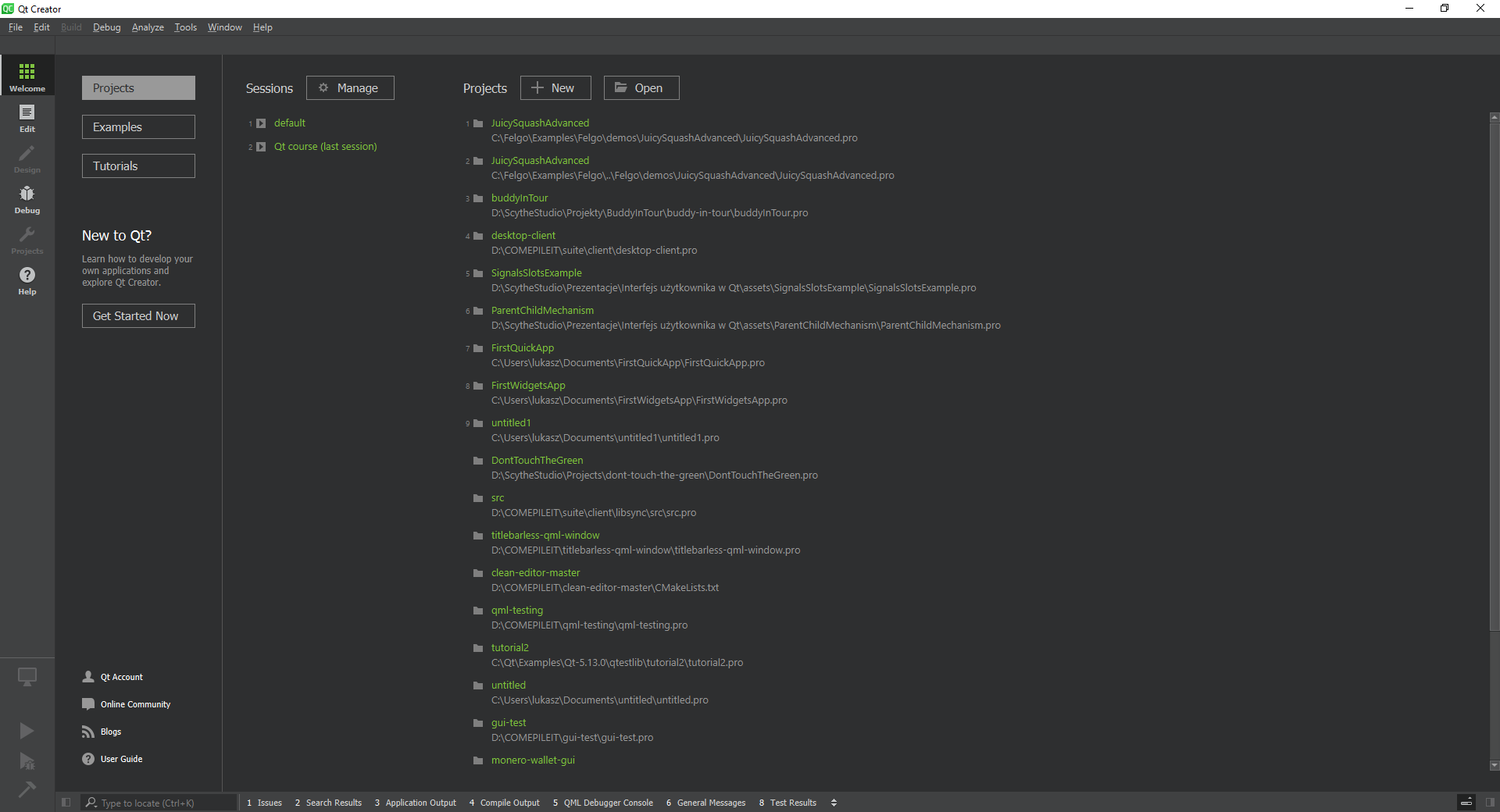Click folder icon beside desktop-client project

[478, 236]
